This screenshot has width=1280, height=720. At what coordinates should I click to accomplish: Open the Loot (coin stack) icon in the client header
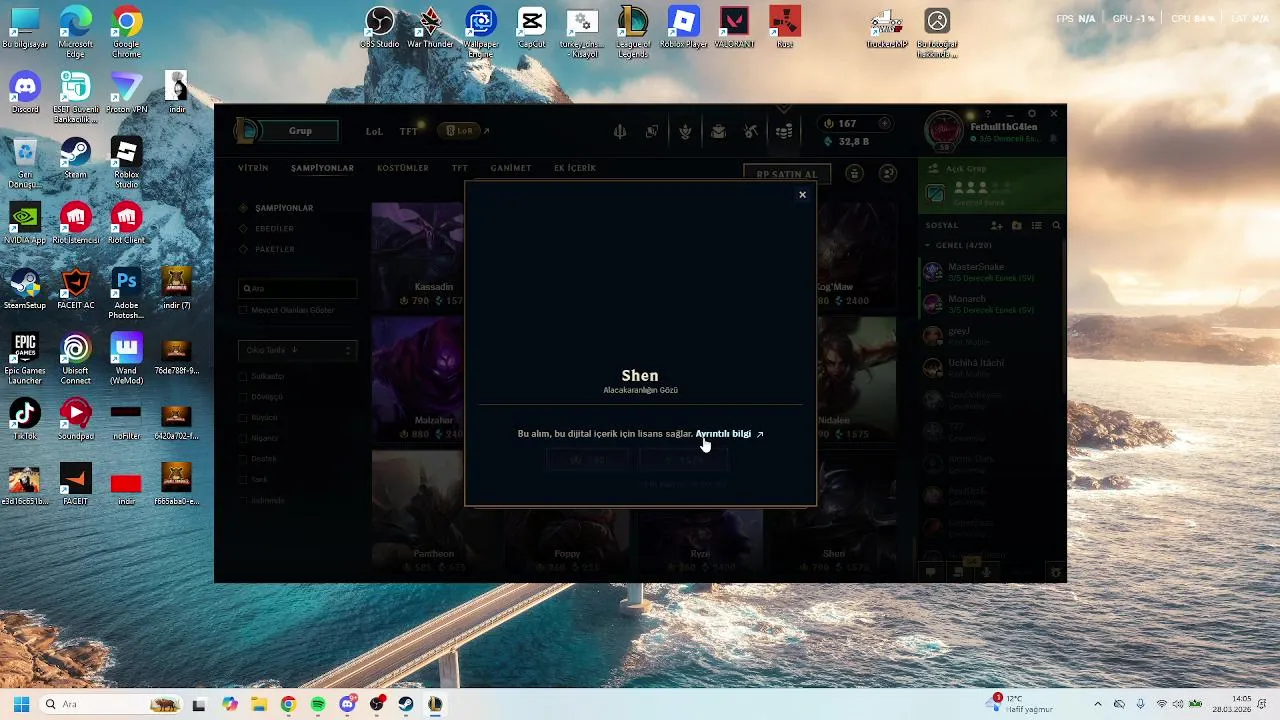[x=785, y=131]
